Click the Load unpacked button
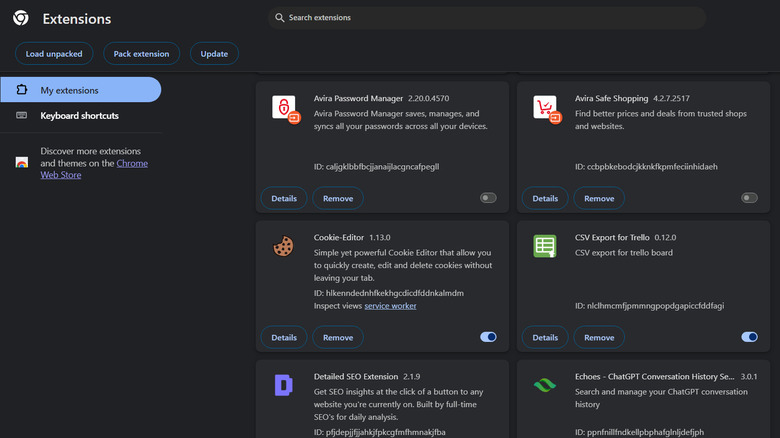780x438 pixels. 54,53
